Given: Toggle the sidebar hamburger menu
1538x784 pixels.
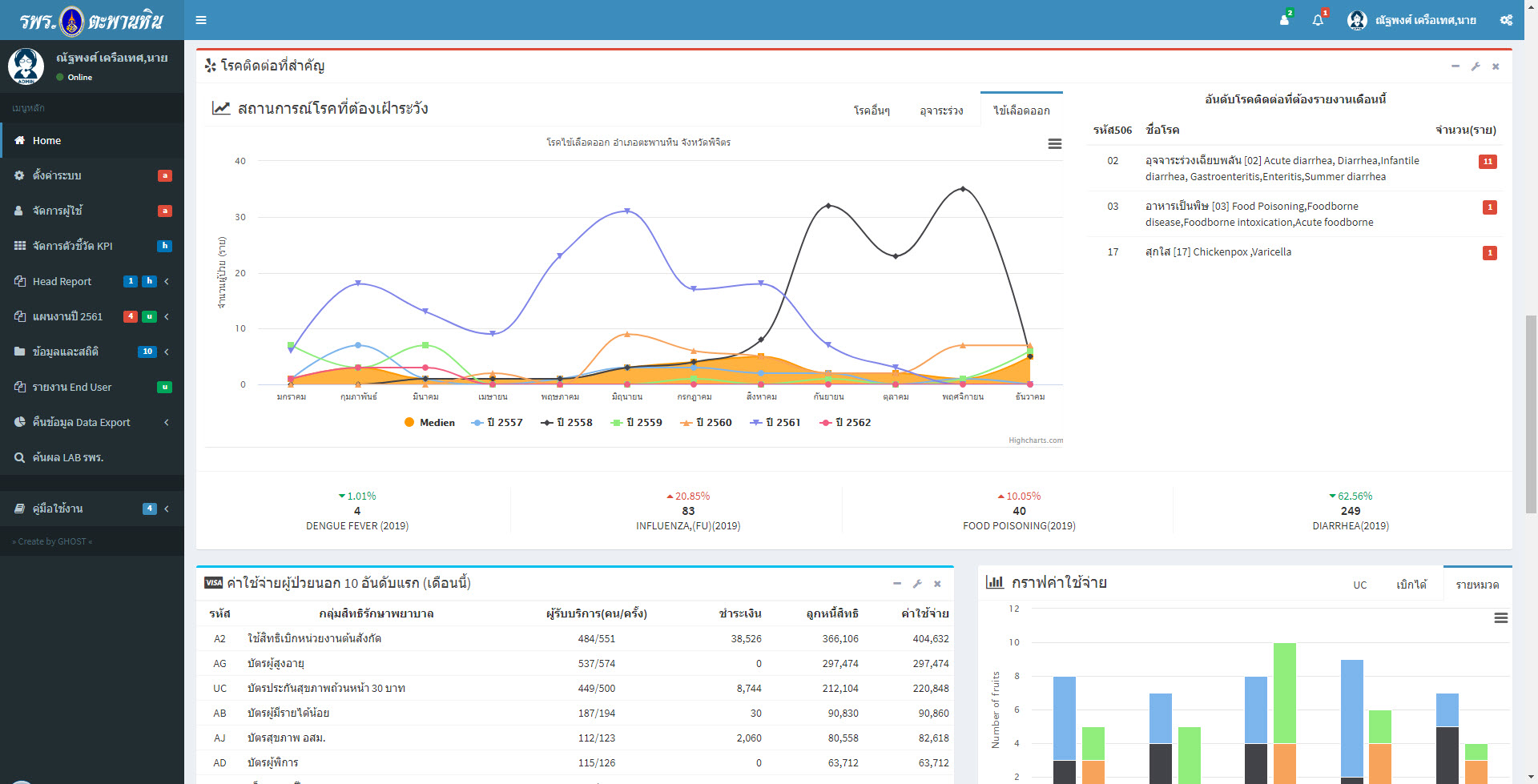Looking at the screenshot, I should coord(201,20).
